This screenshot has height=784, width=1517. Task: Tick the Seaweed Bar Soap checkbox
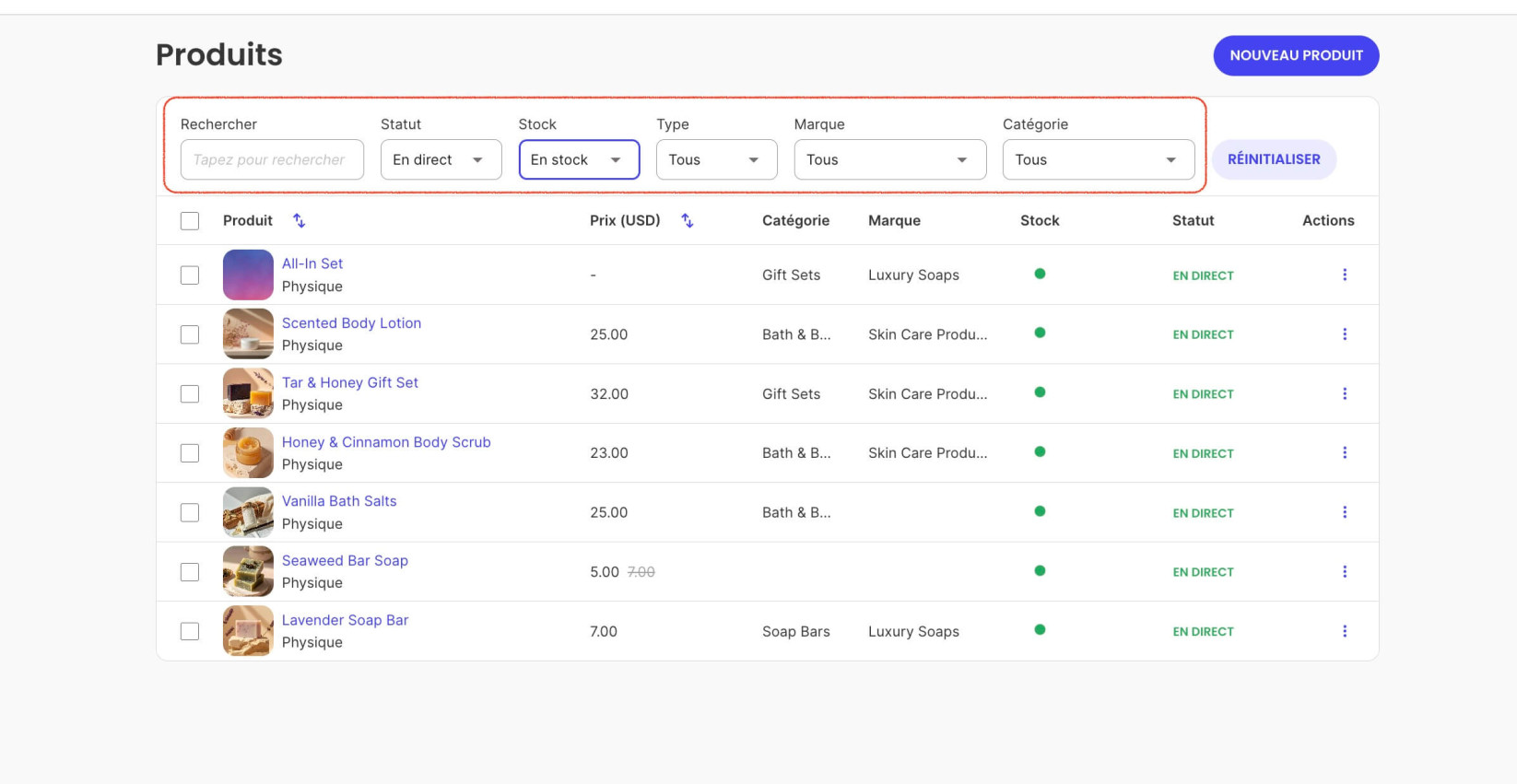(190, 572)
